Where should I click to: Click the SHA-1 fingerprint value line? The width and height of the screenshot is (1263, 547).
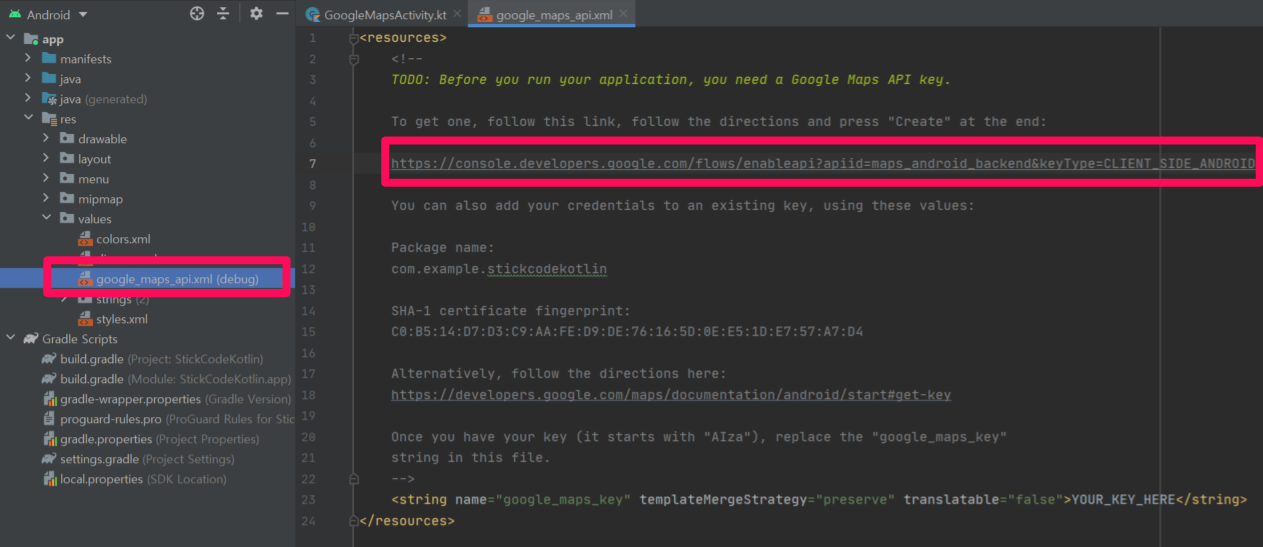627,332
